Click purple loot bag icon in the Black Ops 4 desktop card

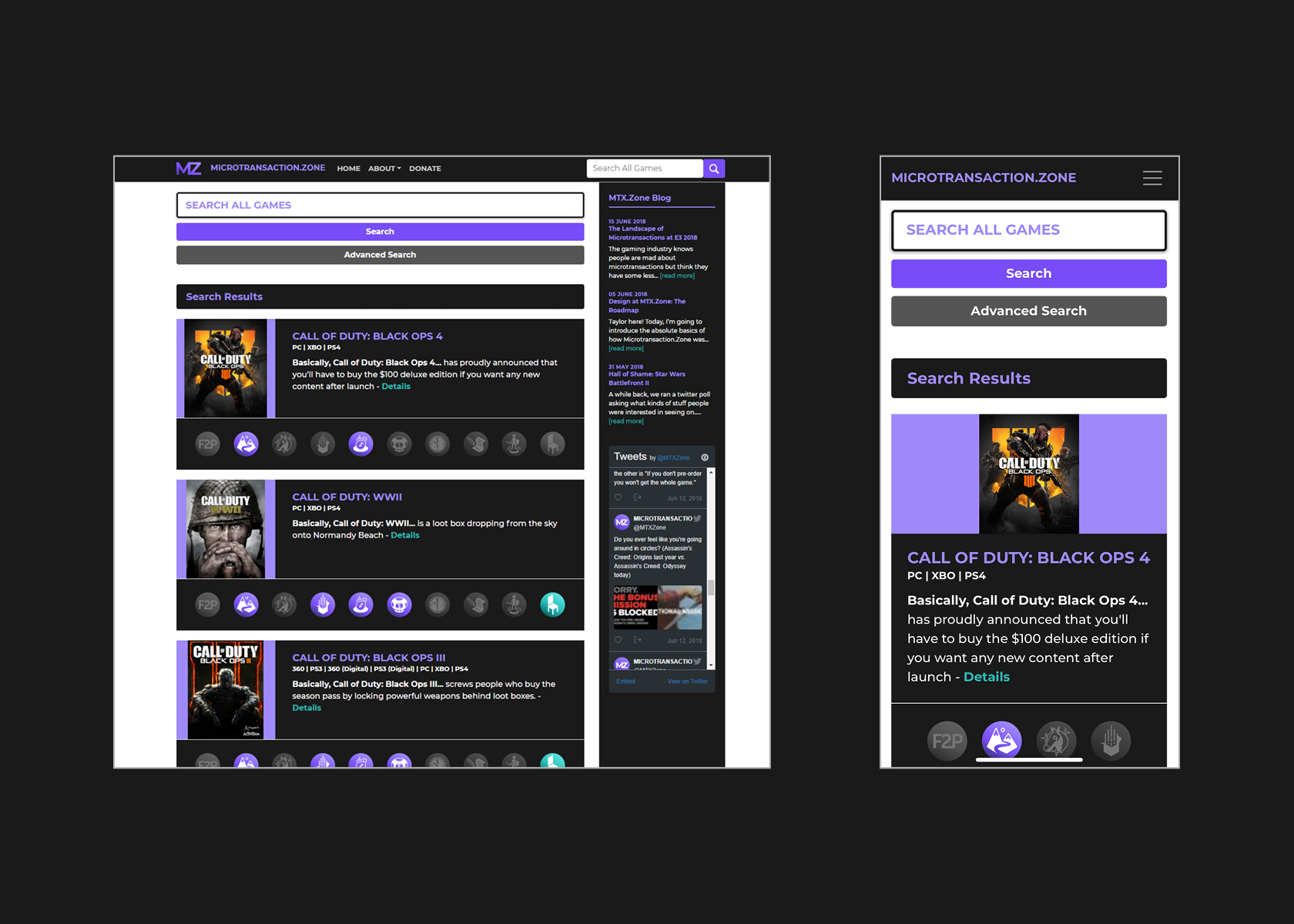[x=360, y=444]
